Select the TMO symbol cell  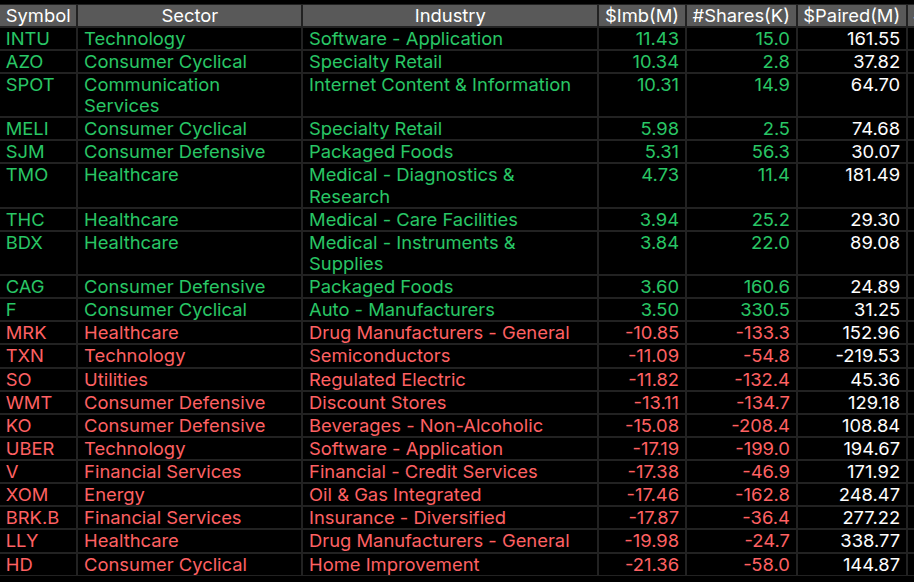click(38, 185)
